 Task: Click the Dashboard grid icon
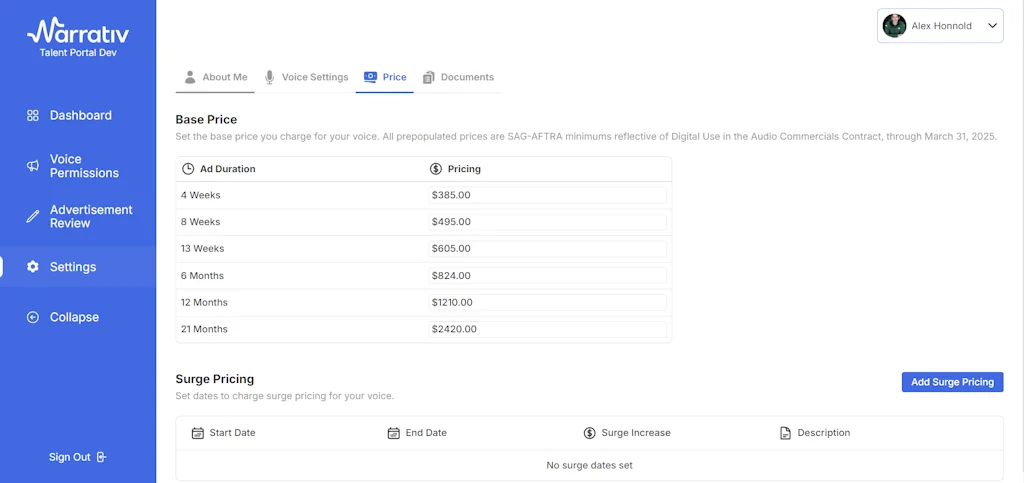pyautogui.click(x=33, y=116)
